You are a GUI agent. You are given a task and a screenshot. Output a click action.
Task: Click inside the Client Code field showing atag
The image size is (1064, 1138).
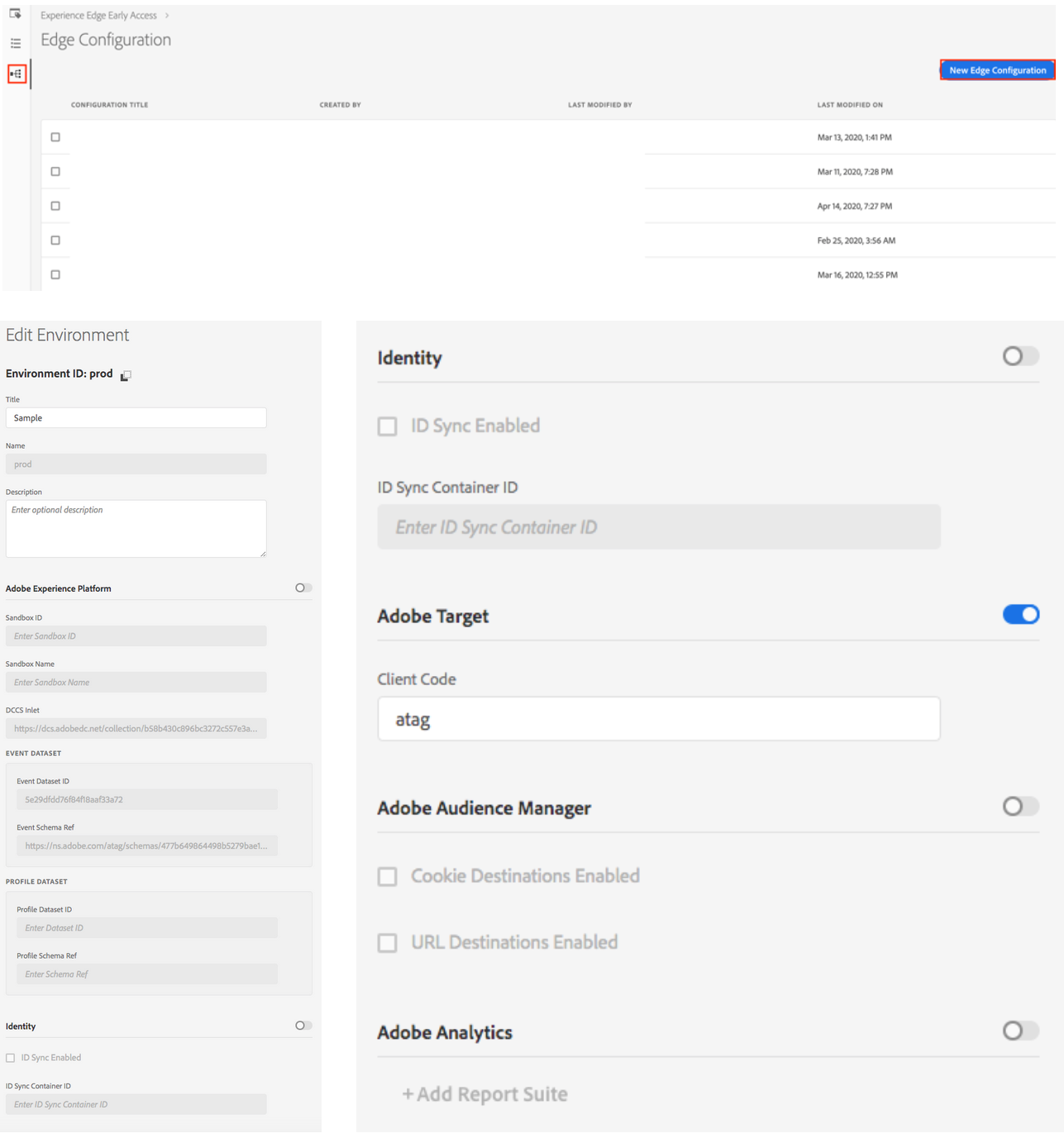(x=657, y=718)
